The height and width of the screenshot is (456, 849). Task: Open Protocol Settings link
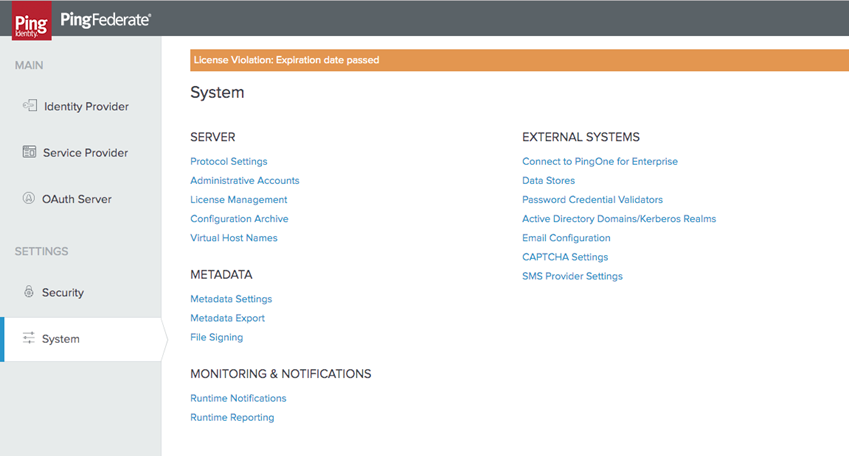(228, 161)
